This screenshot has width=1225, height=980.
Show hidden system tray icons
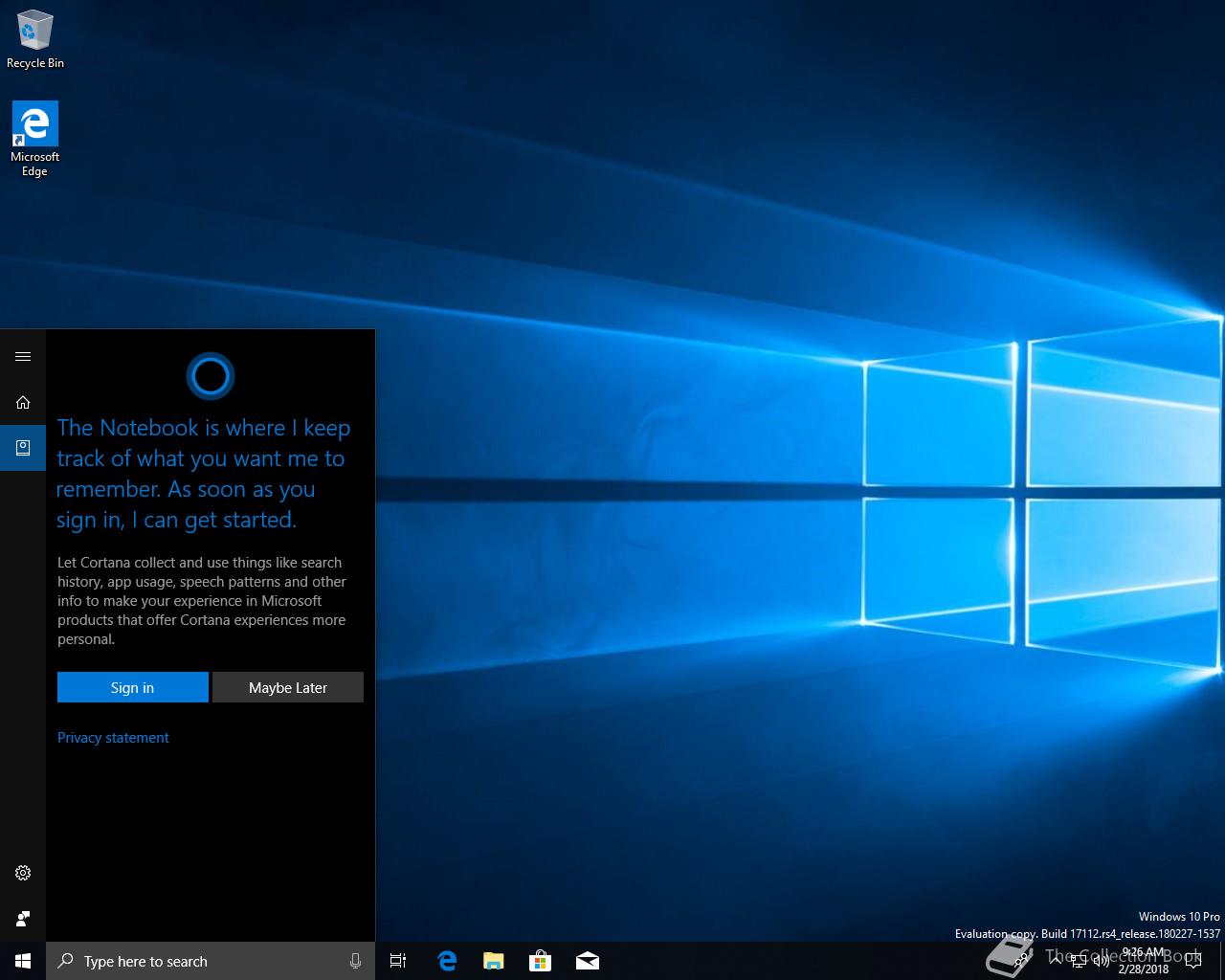[1055, 961]
